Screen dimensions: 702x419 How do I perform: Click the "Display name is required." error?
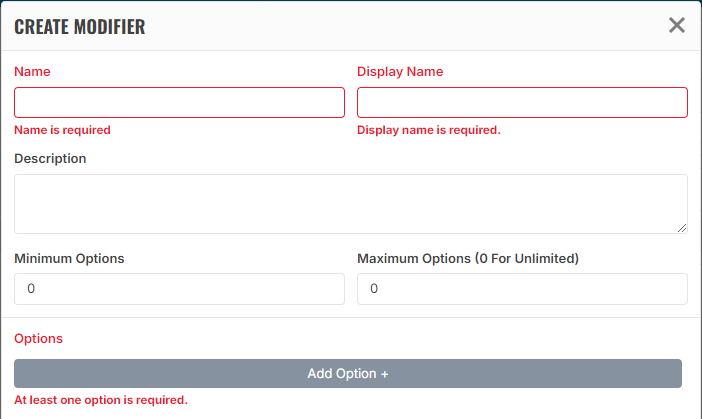pos(428,130)
